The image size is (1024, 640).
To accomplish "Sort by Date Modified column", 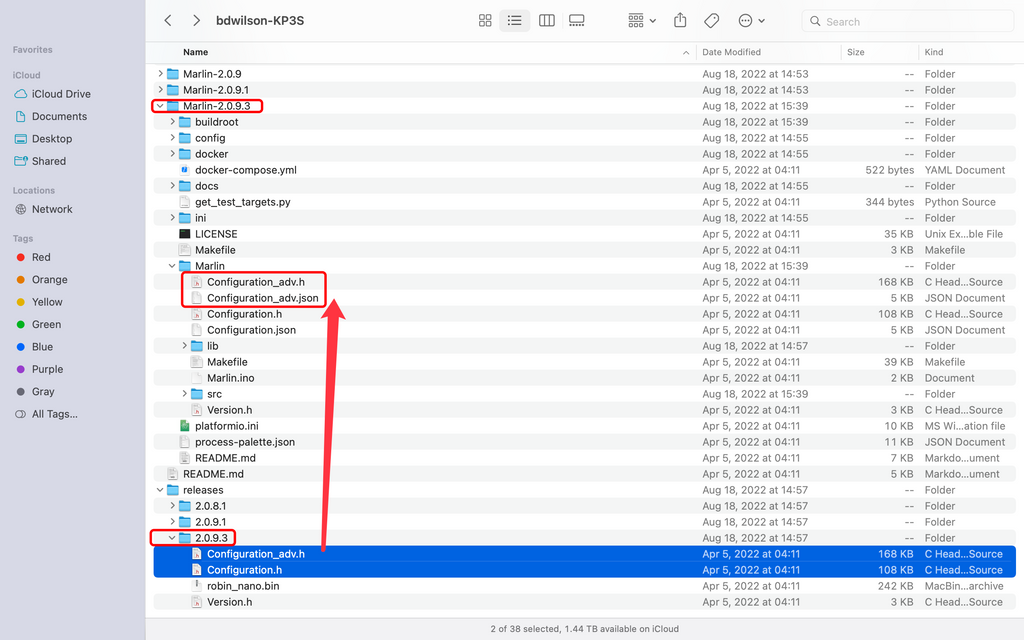I will pos(731,52).
